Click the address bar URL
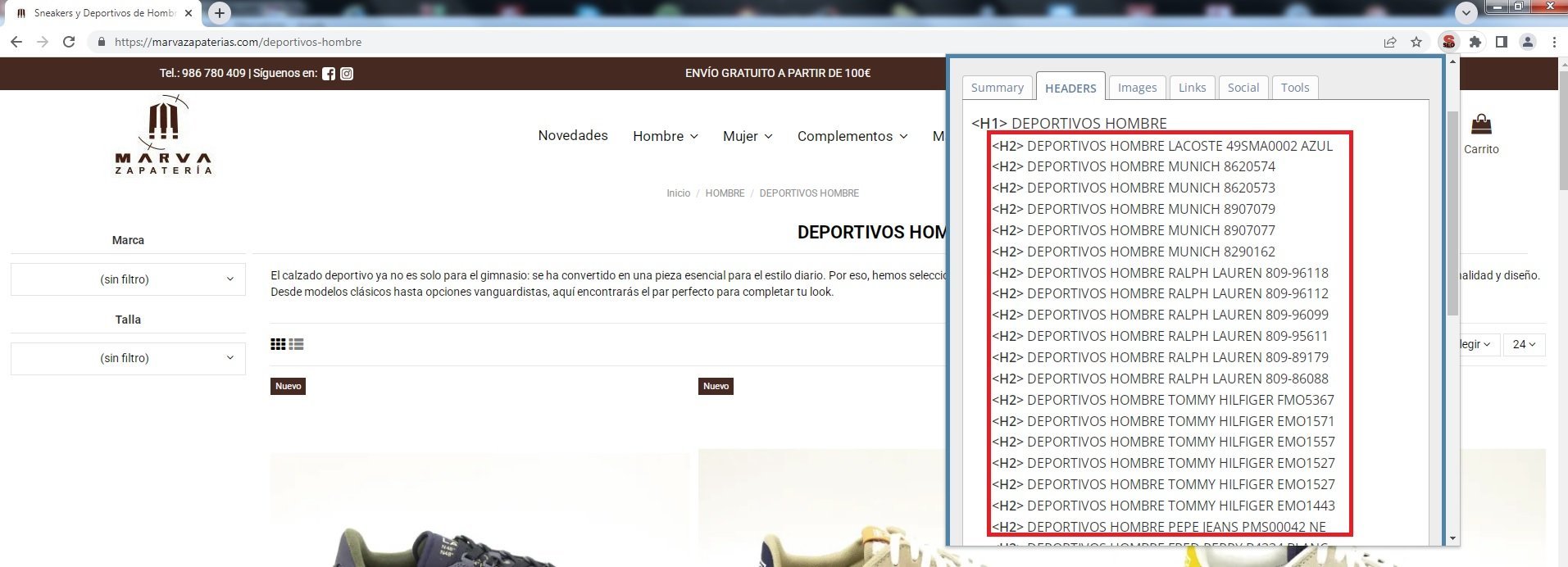The image size is (1568, 567). (x=238, y=42)
